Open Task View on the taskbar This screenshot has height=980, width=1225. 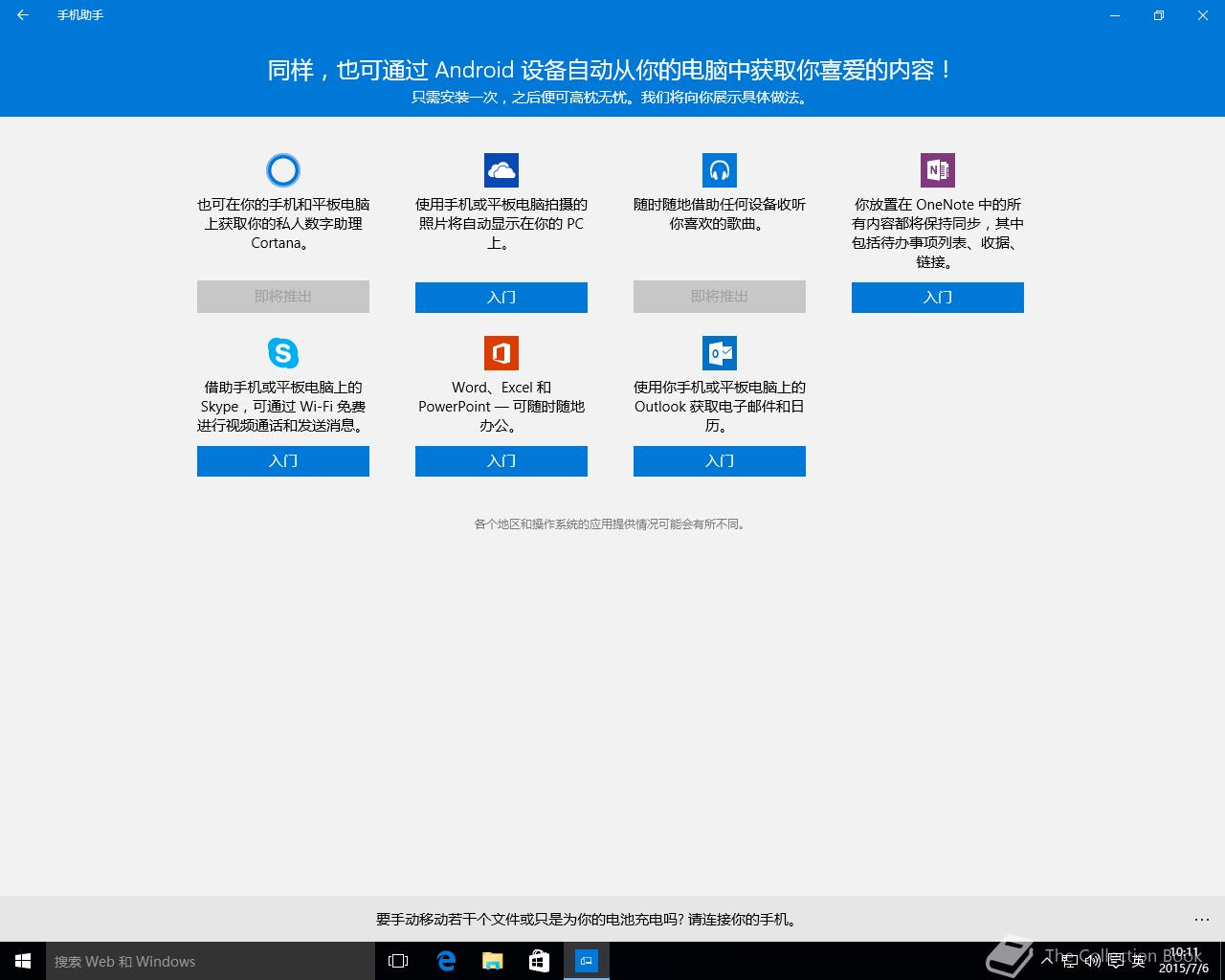[x=398, y=961]
